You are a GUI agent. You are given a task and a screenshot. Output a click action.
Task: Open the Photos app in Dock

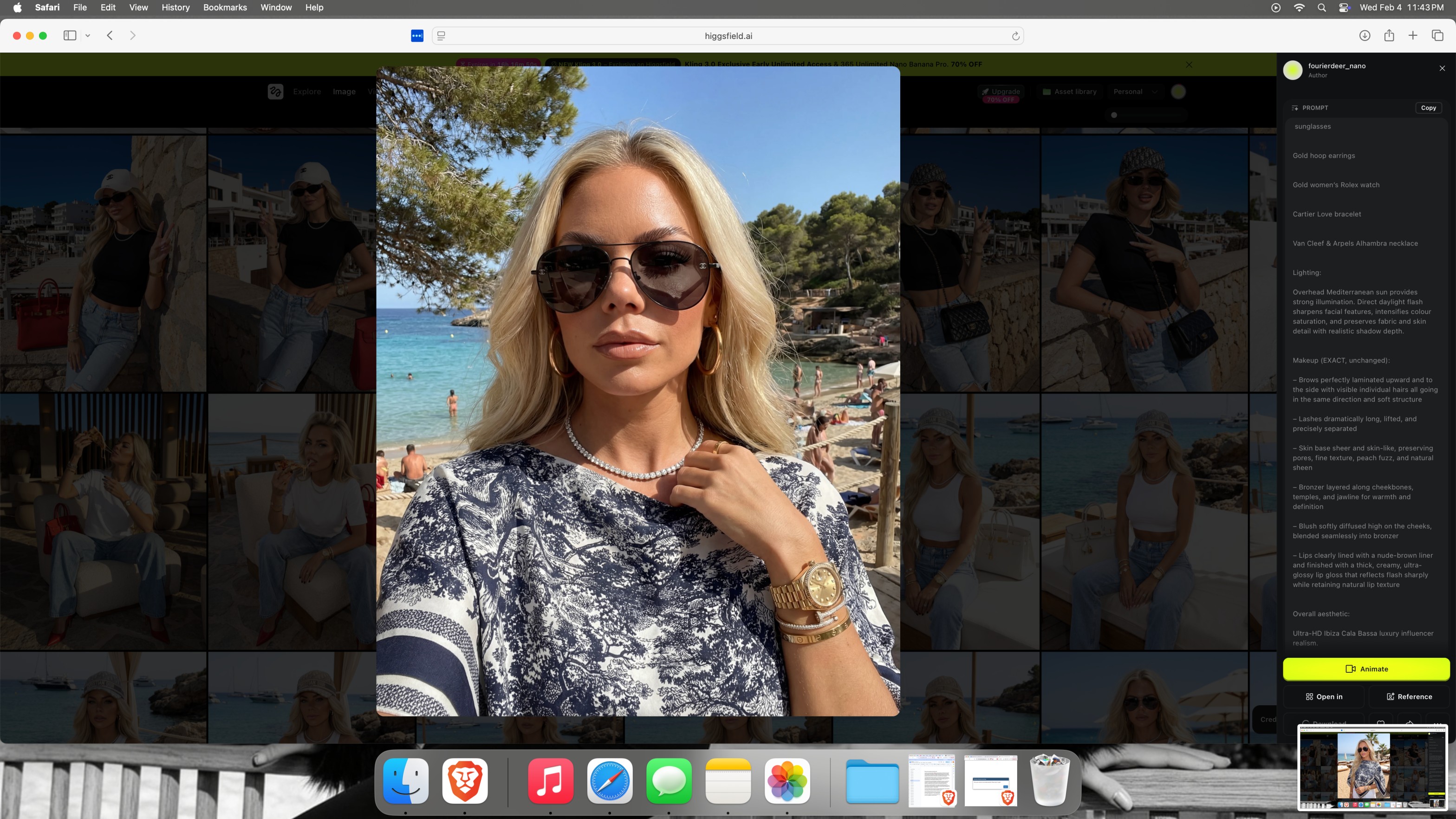coord(787,781)
